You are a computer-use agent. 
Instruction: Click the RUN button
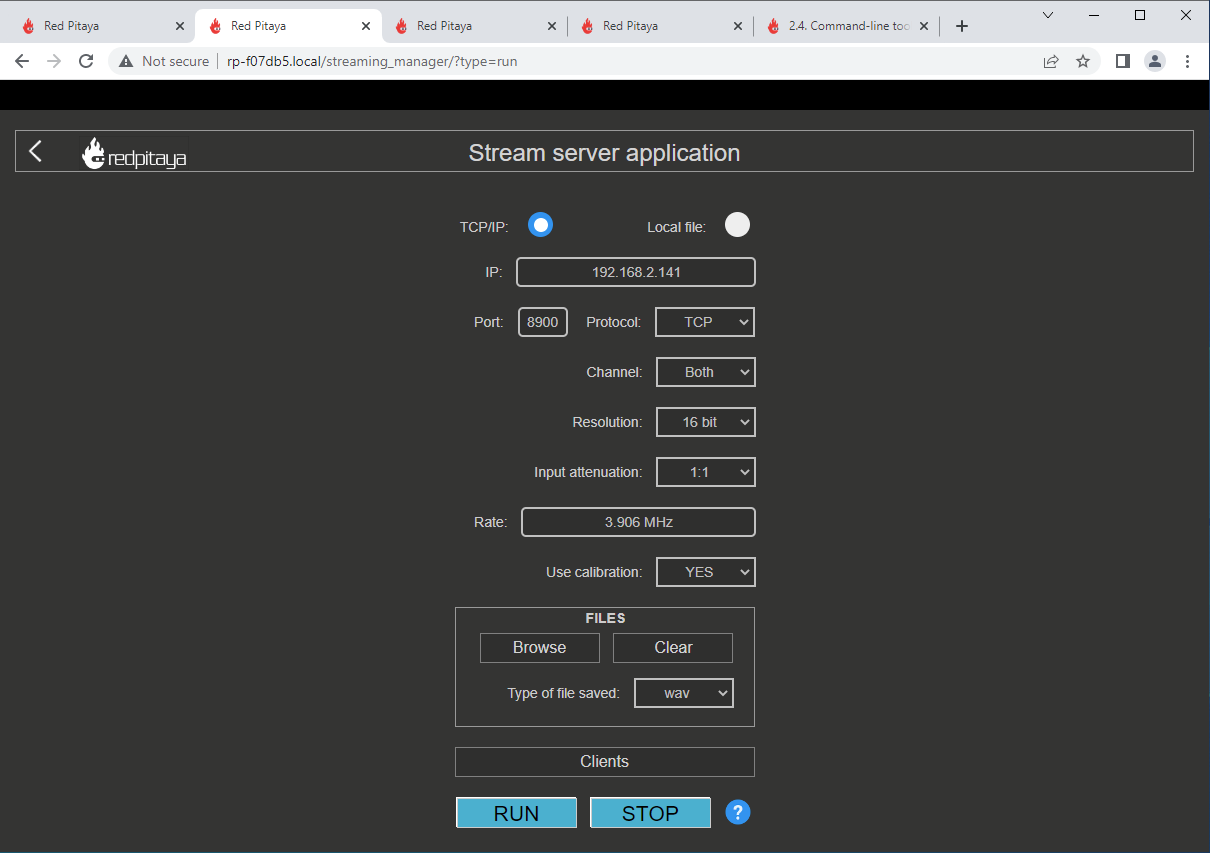coord(517,813)
